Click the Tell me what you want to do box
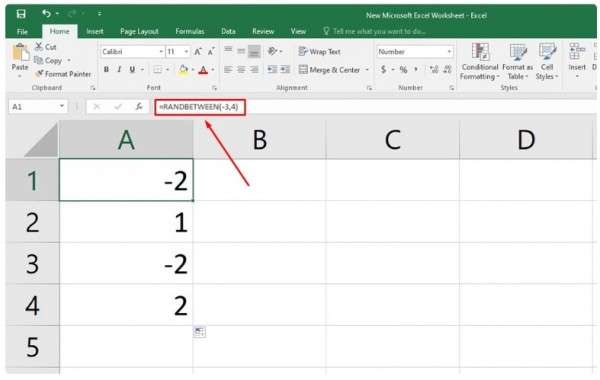This screenshot has width=600, height=380. click(x=375, y=31)
